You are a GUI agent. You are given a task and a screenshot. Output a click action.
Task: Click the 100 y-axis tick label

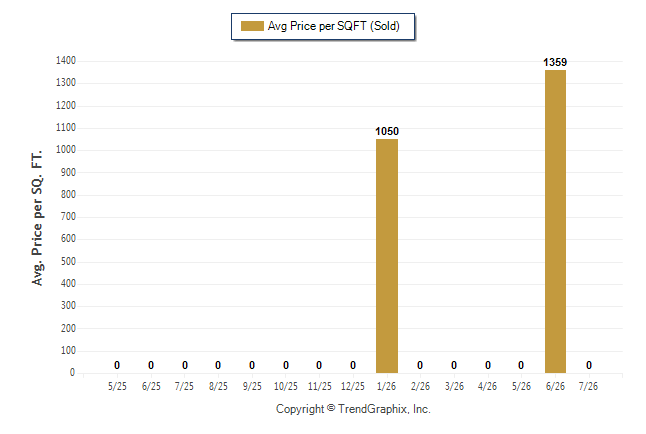pos(68,350)
